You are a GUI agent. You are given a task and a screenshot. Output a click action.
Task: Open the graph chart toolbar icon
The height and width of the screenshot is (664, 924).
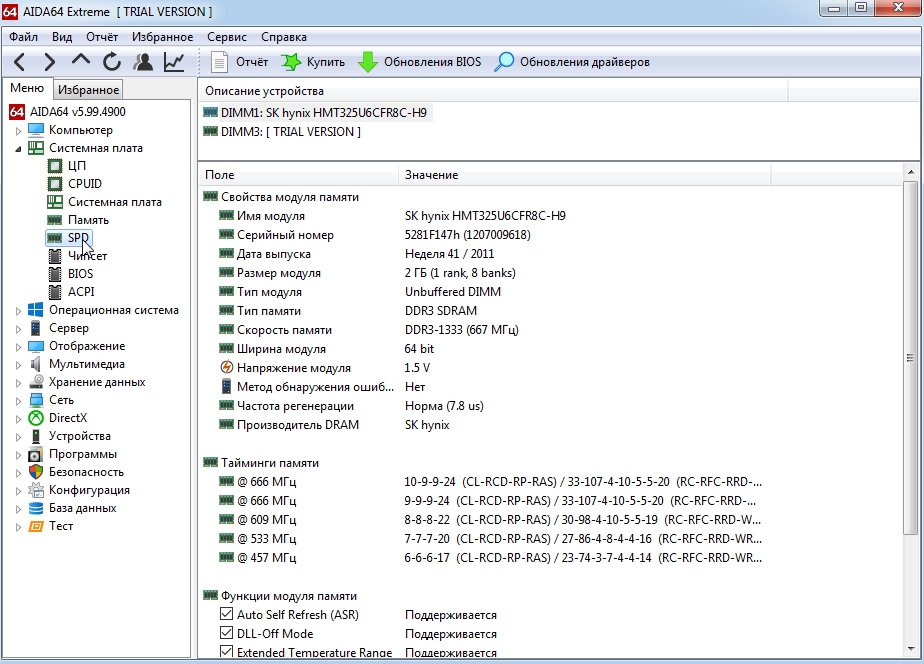174,62
